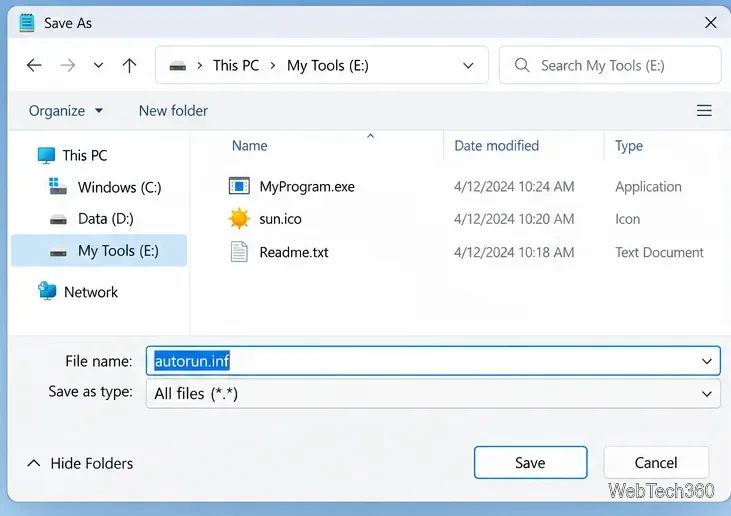Select the MyProgram.exe file
This screenshot has width=731, height=516.
coord(307,187)
